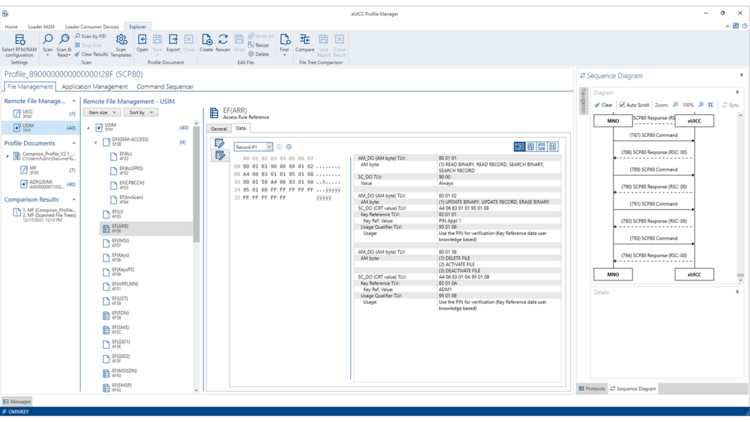Select the first data view layout icon

coord(519,147)
